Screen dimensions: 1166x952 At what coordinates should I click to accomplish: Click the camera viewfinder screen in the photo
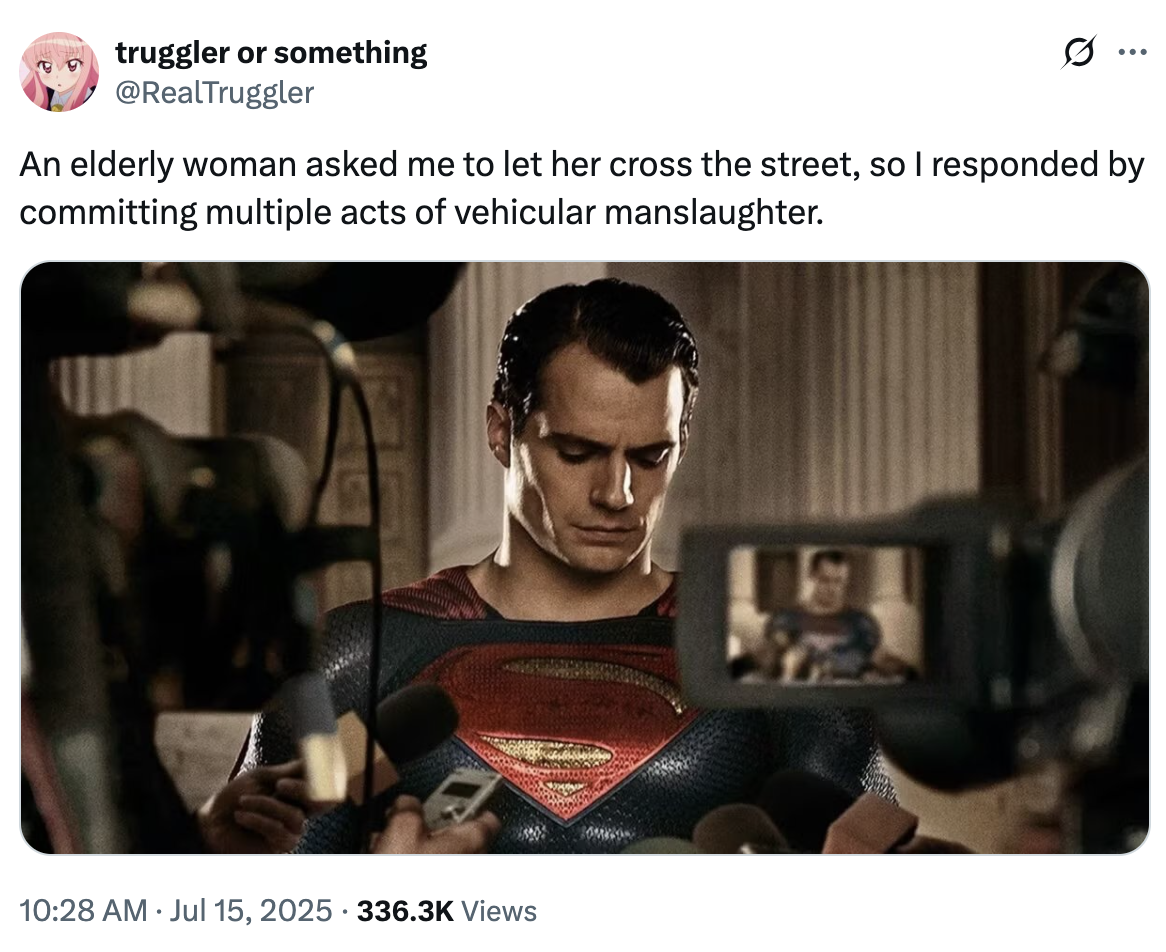[x=825, y=615]
